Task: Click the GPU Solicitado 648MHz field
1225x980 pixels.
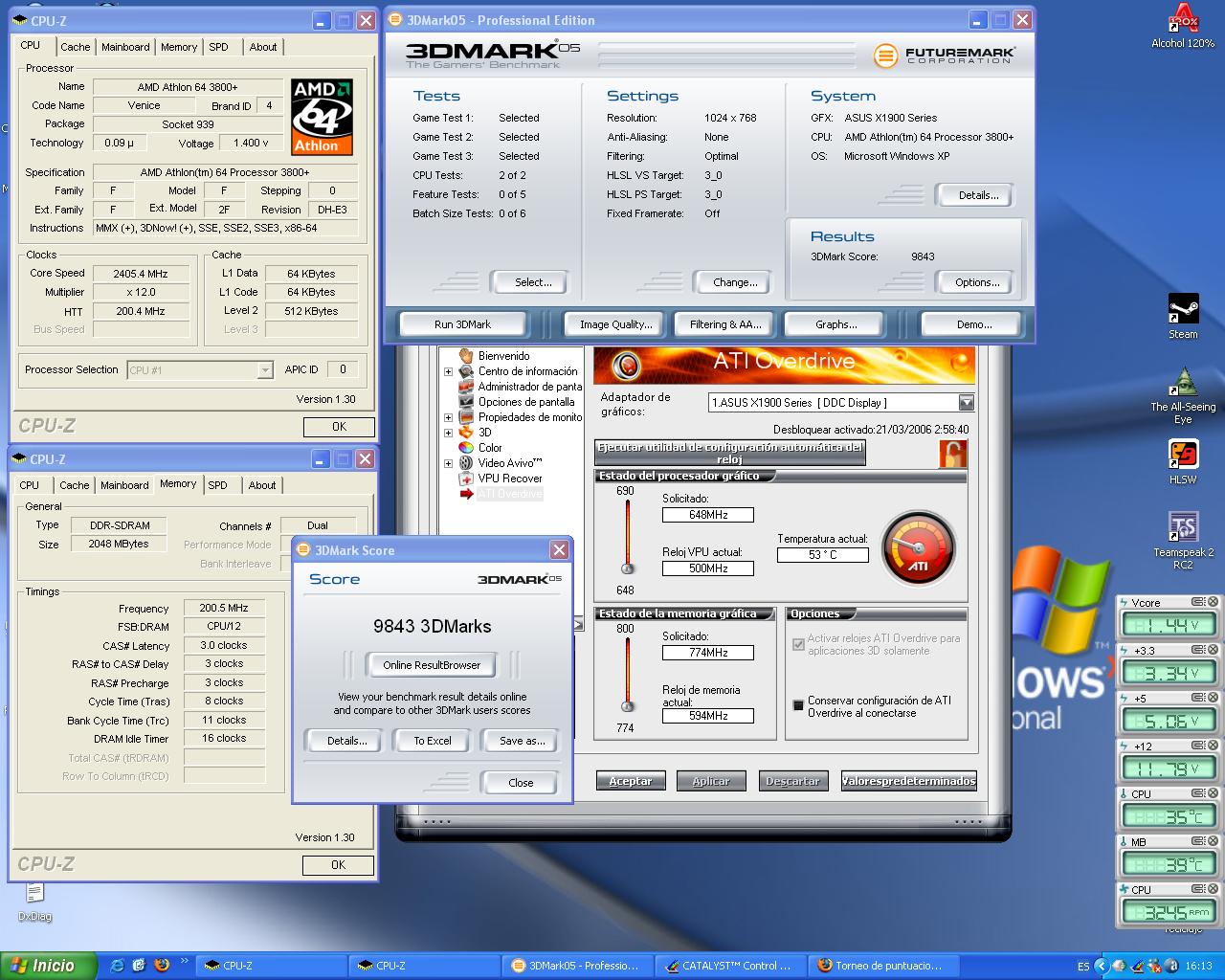Action: [707, 515]
